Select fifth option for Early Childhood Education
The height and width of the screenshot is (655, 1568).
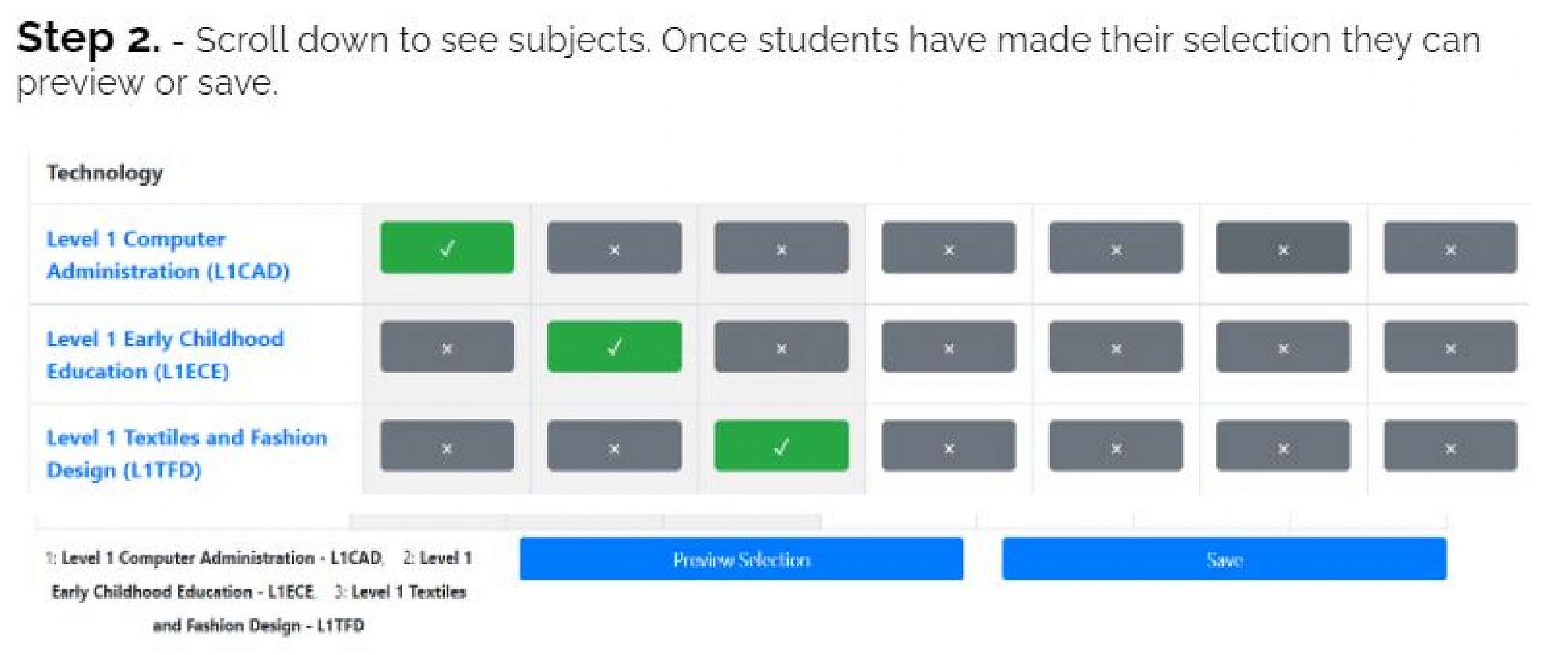point(1116,346)
